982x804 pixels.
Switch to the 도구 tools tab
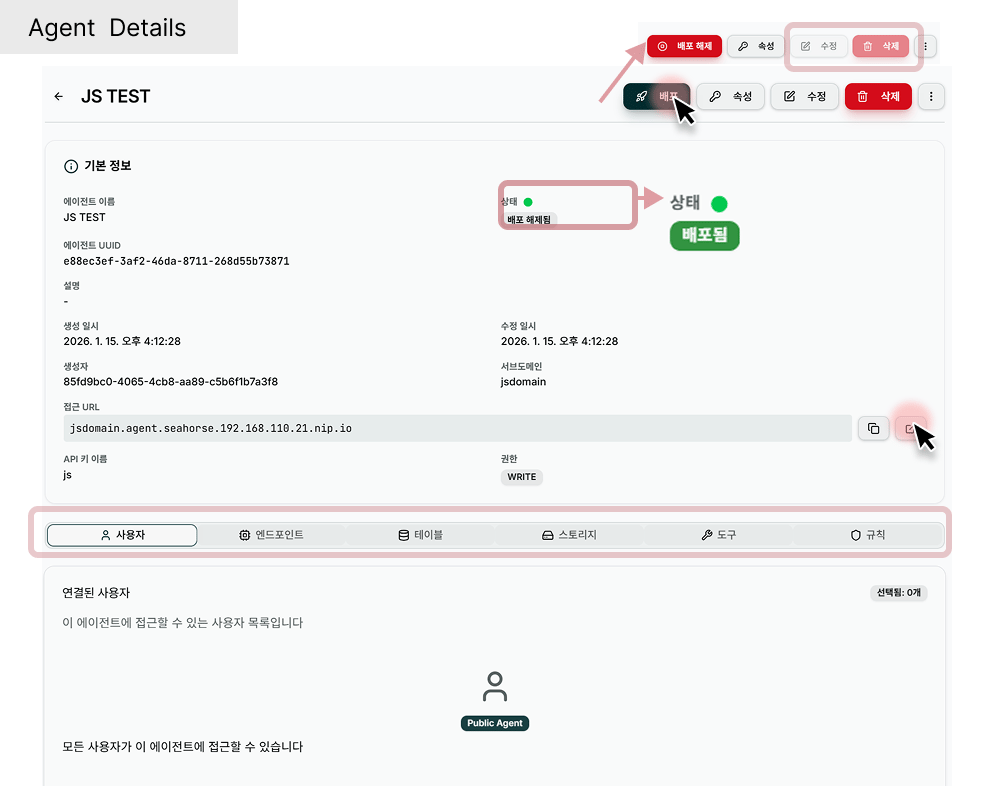click(x=718, y=535)
